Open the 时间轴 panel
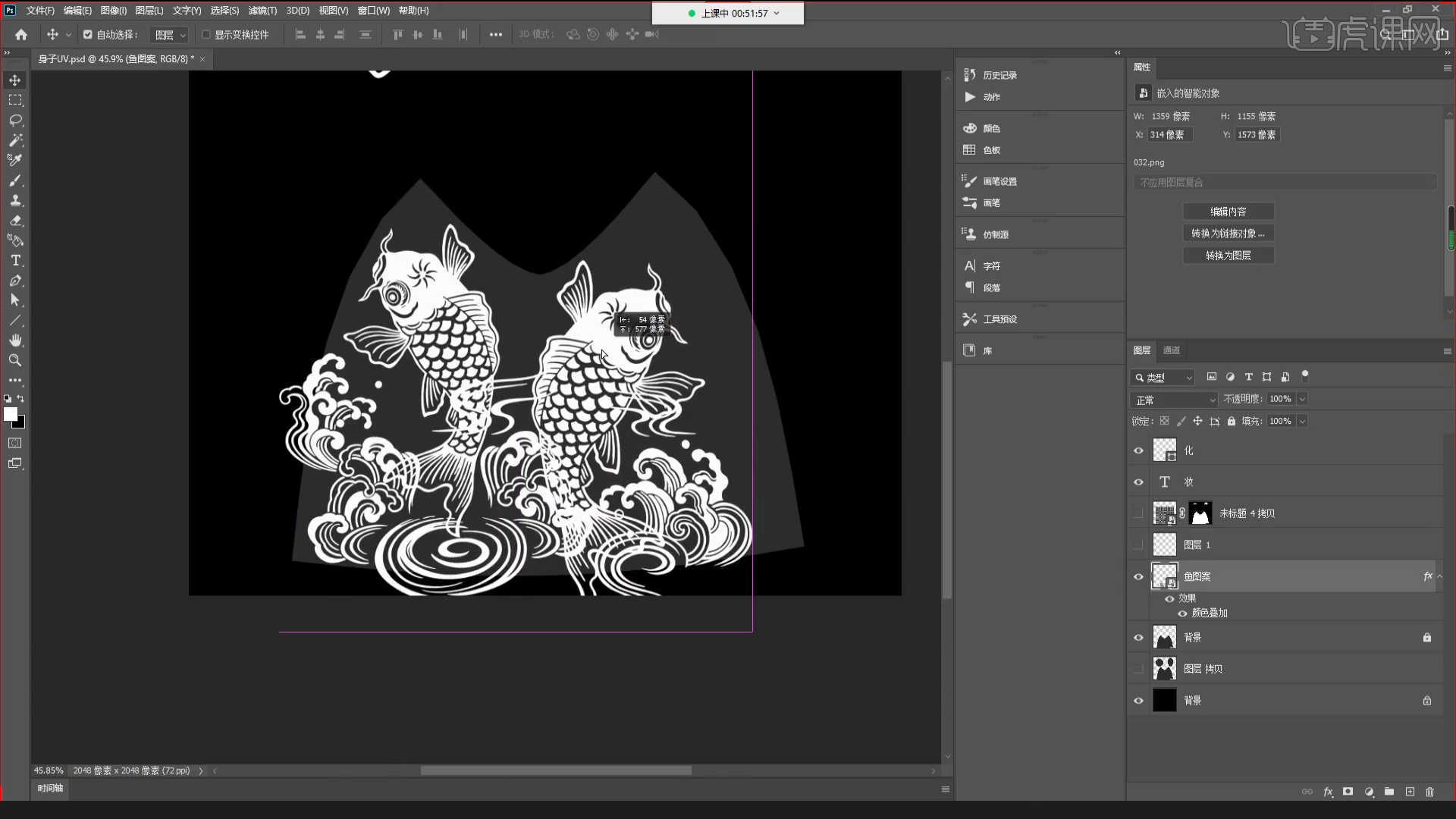This screenshot has height=819, width=1456. coord(50,789)
